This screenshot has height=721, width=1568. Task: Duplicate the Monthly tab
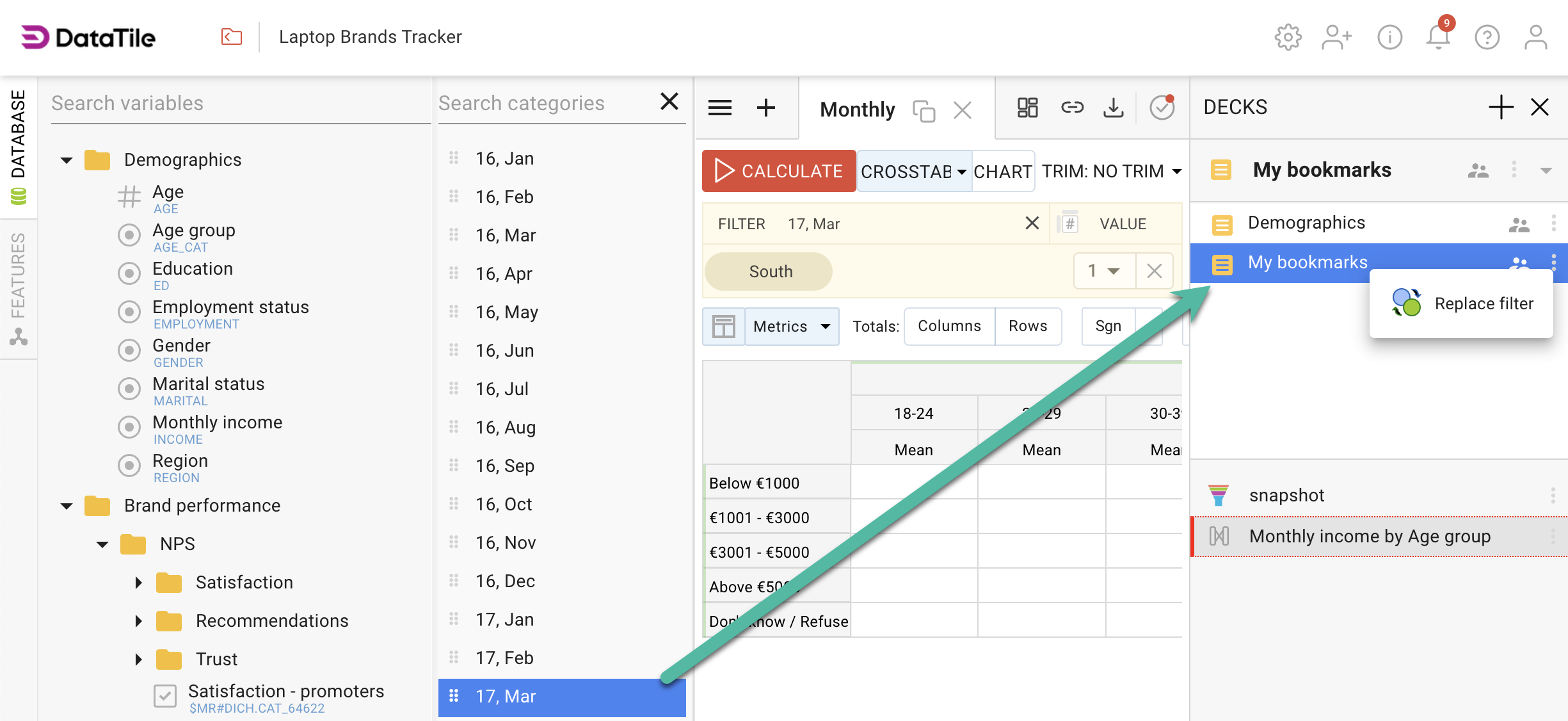[924, 111]
